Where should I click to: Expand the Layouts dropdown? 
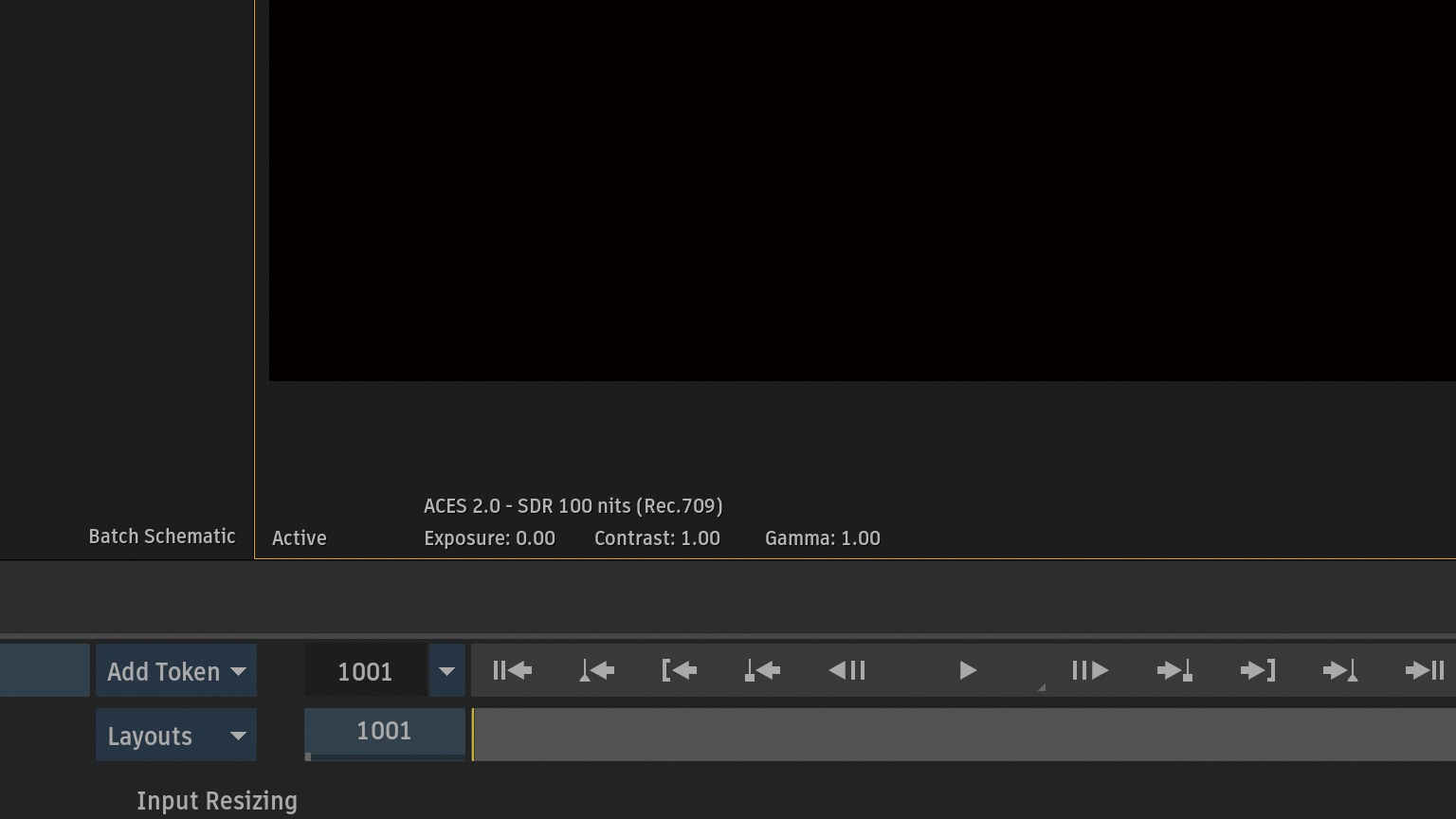[x=176, y=736]
